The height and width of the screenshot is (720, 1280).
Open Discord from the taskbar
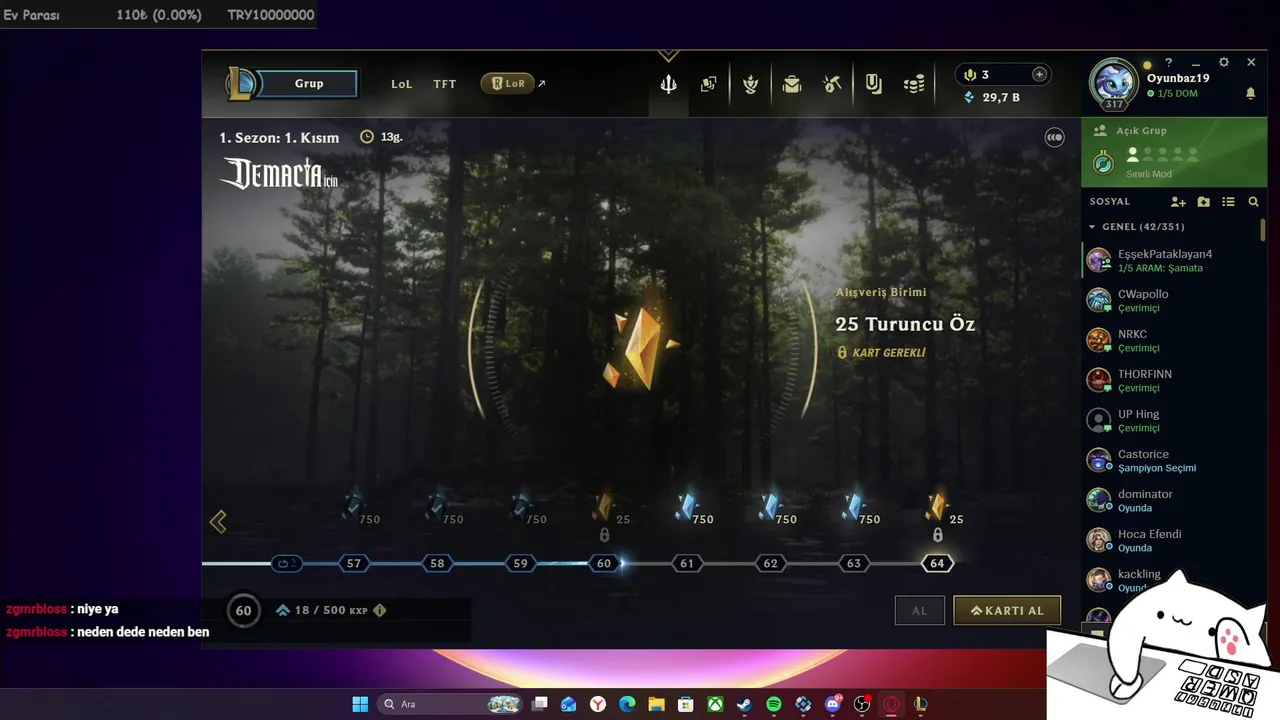(x=833, y=704)
